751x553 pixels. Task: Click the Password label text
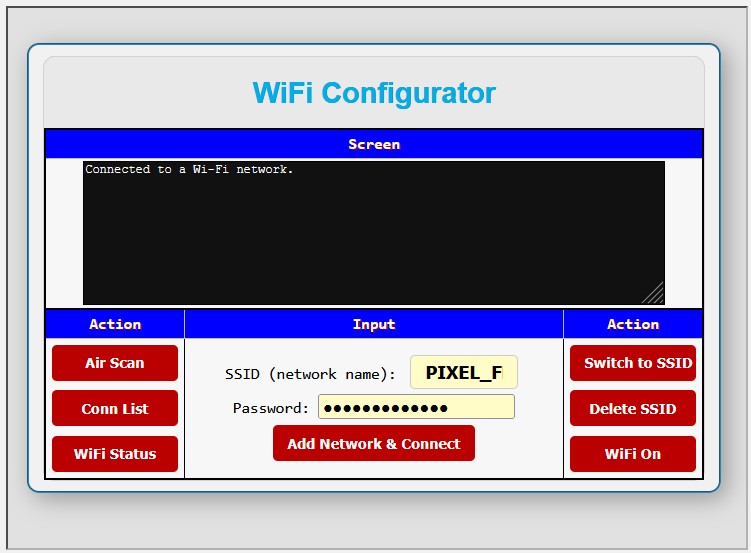271,408
